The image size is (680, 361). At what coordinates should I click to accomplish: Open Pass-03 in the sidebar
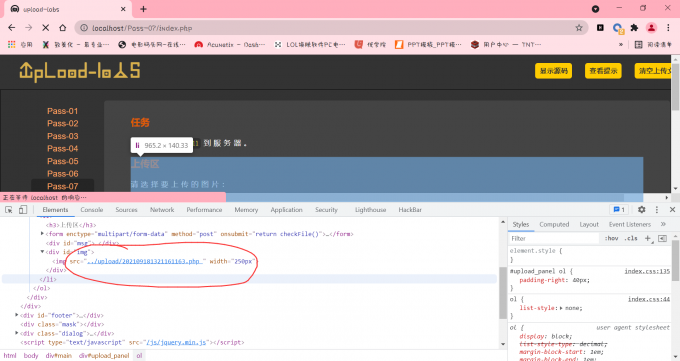(63, 136)
